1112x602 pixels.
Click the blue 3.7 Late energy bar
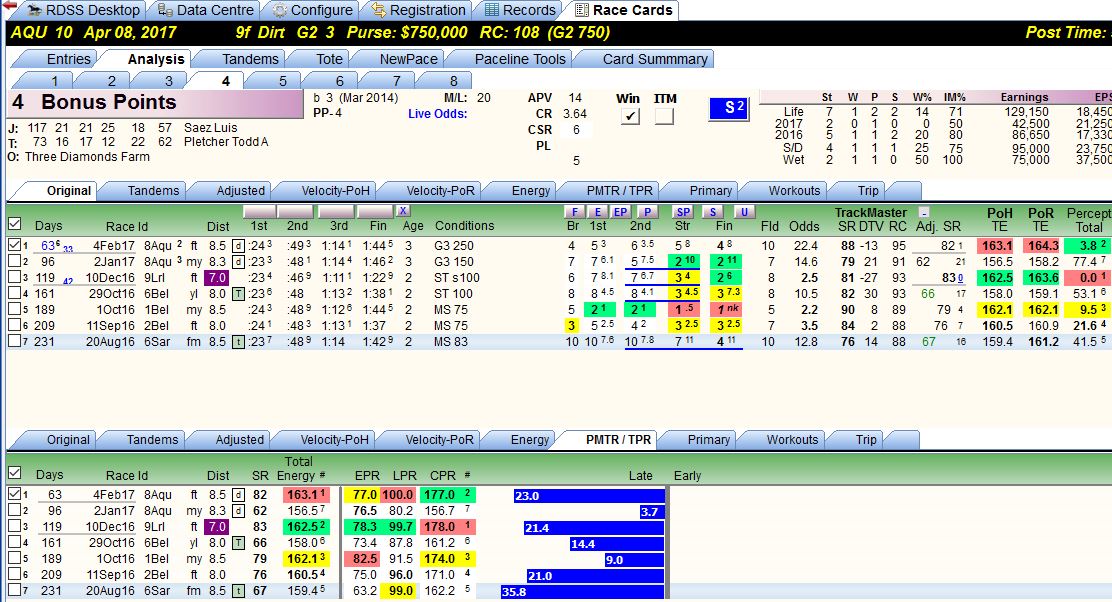pyautogui.click(x=652, y=511)
